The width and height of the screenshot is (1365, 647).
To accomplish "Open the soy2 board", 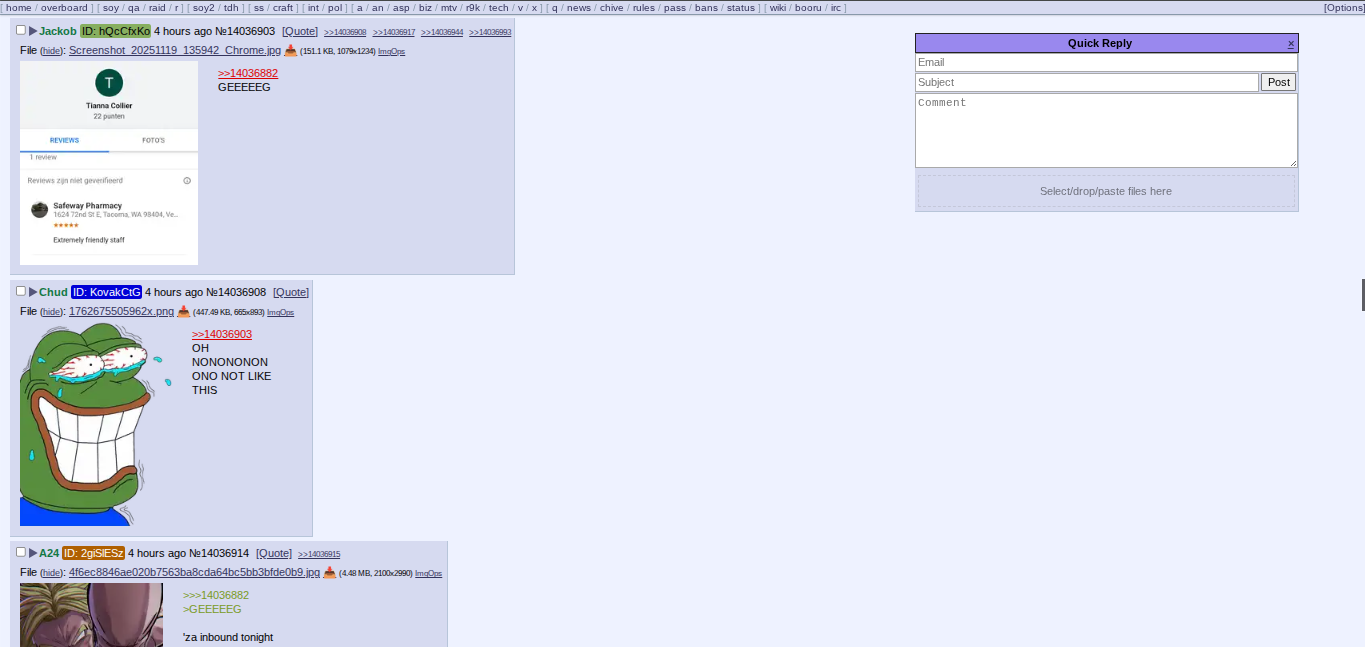I will tap(203, 8).
